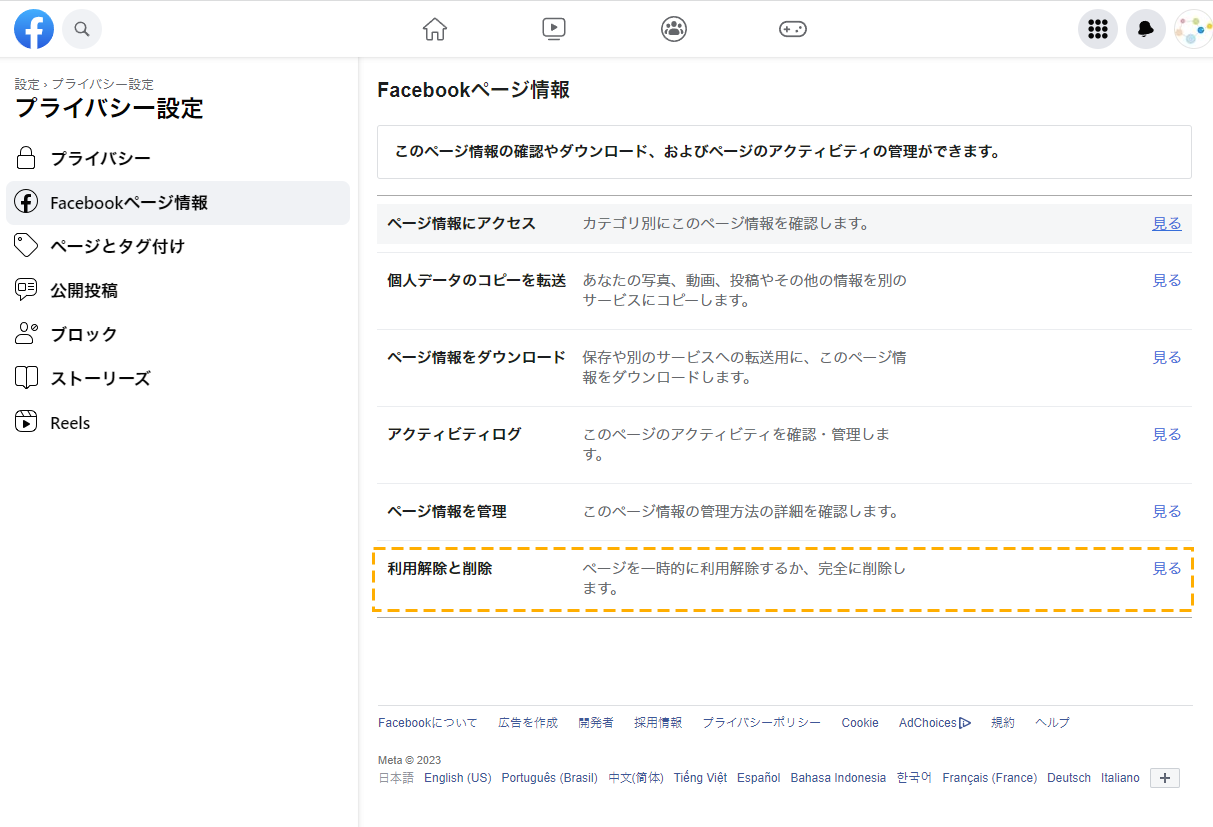Click 見る for ページ情報をダウンロード

[1167, 357]
